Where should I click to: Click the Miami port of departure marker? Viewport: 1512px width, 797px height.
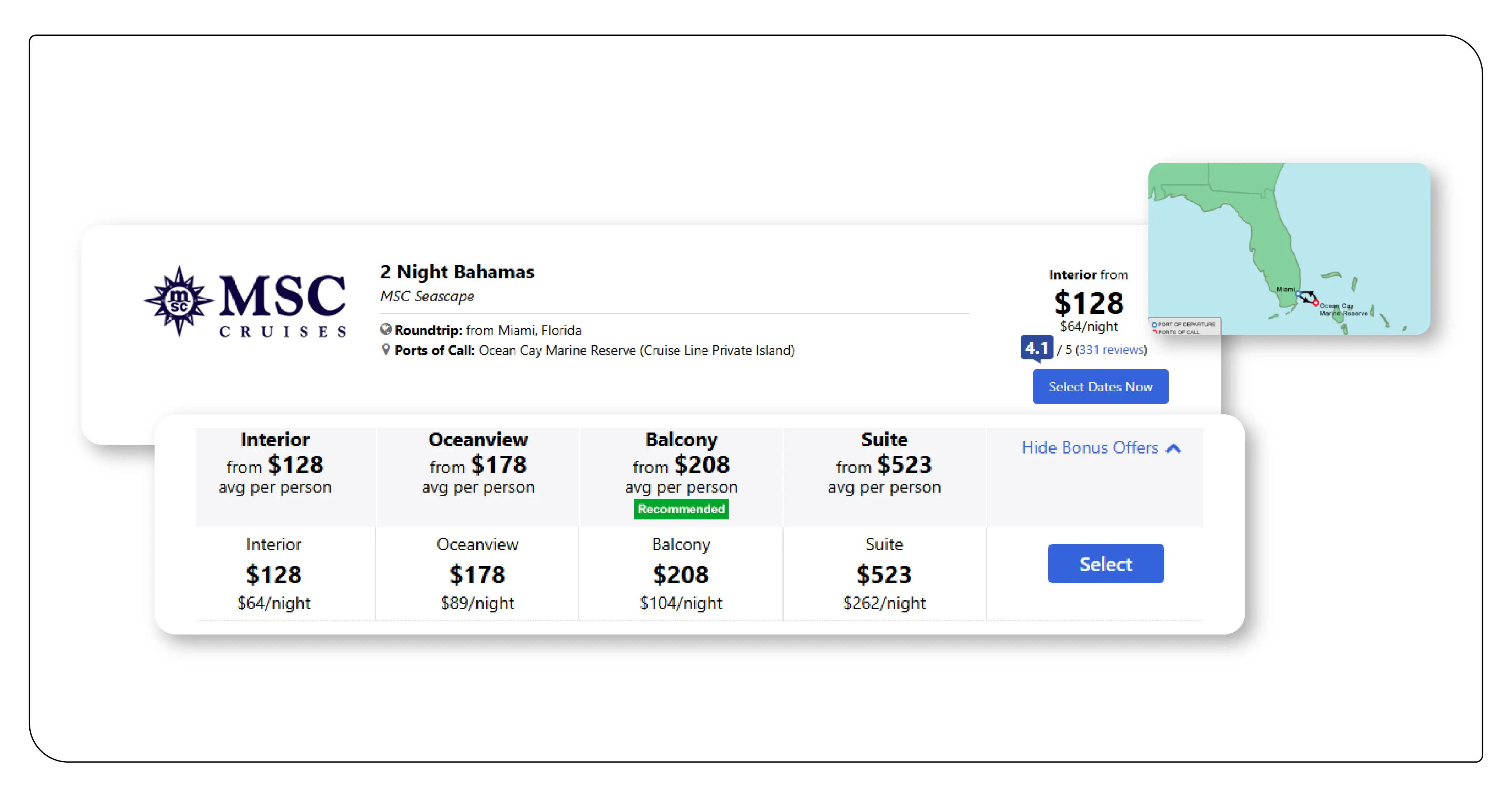click(x=1298, y=293)
